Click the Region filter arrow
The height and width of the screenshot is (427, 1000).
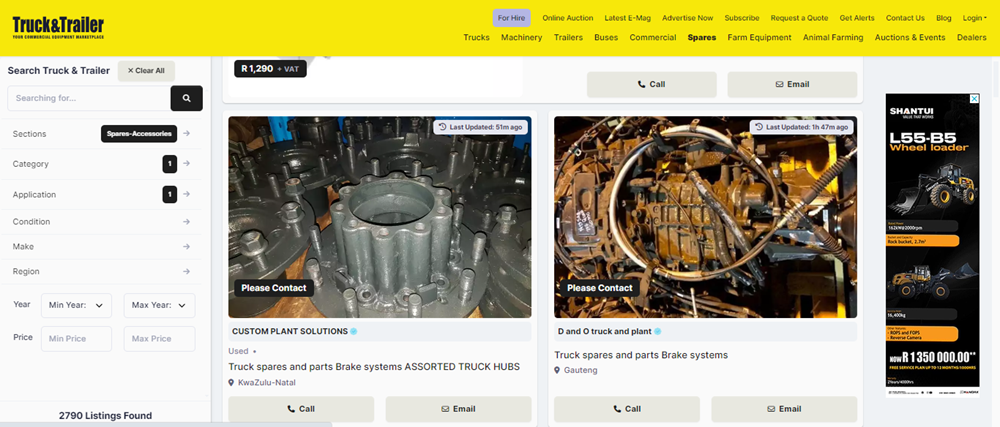pos(187,272)
